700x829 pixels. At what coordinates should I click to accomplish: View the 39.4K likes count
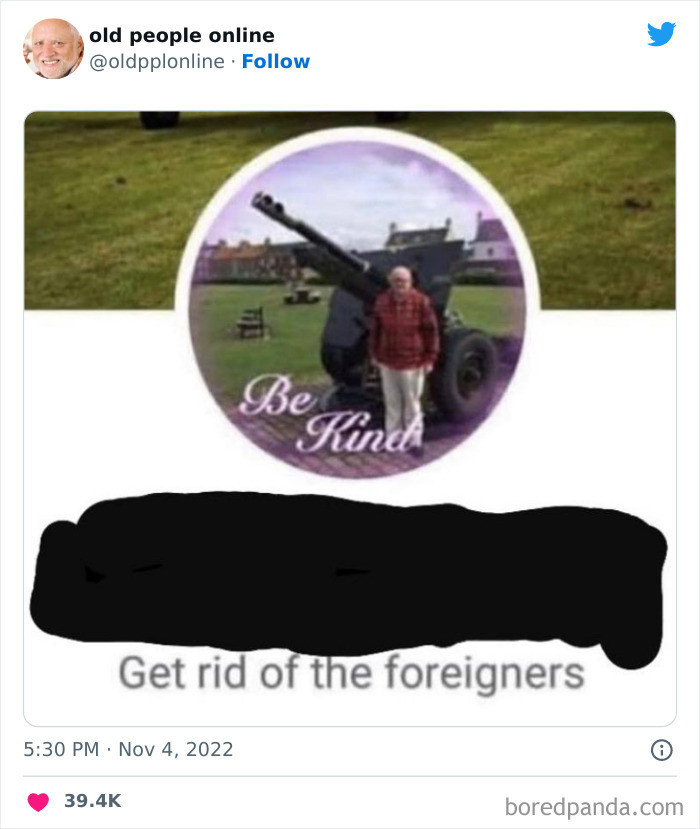[x=93, y=801]
